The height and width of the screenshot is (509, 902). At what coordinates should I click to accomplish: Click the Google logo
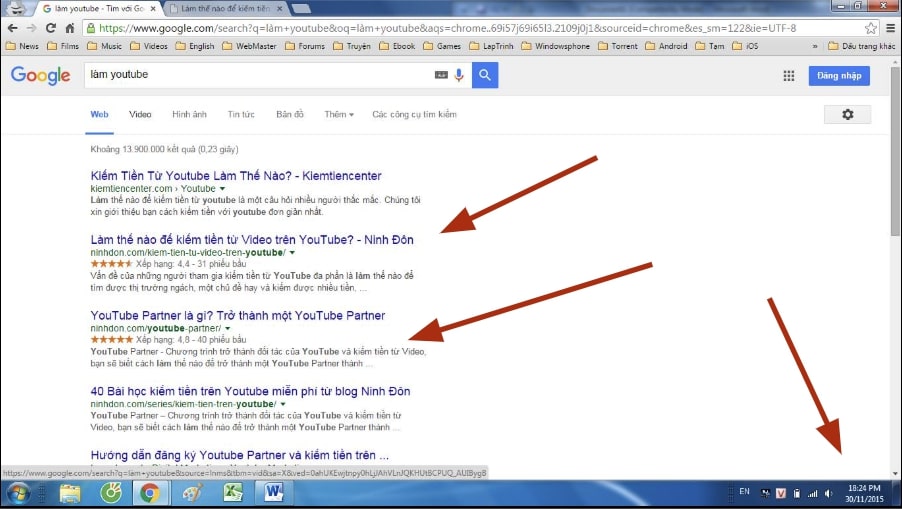(40, 75)
